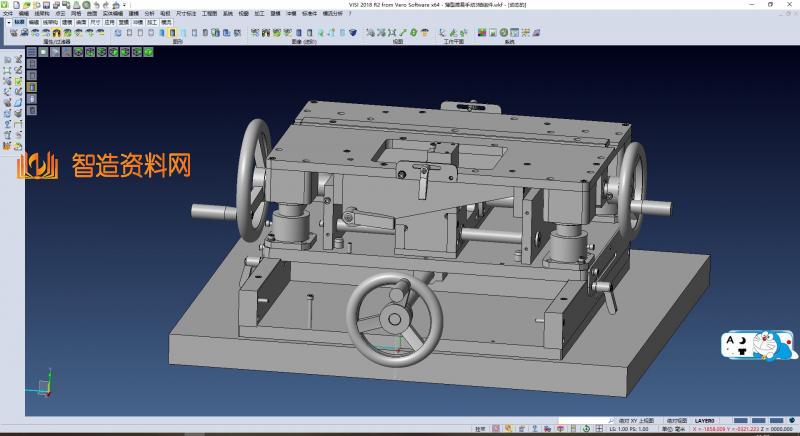This screenshot has height=436, width=800.
Task: Toggle the yellow highlighted icon in viewport side strip
Action: click(x=31, y=87)
